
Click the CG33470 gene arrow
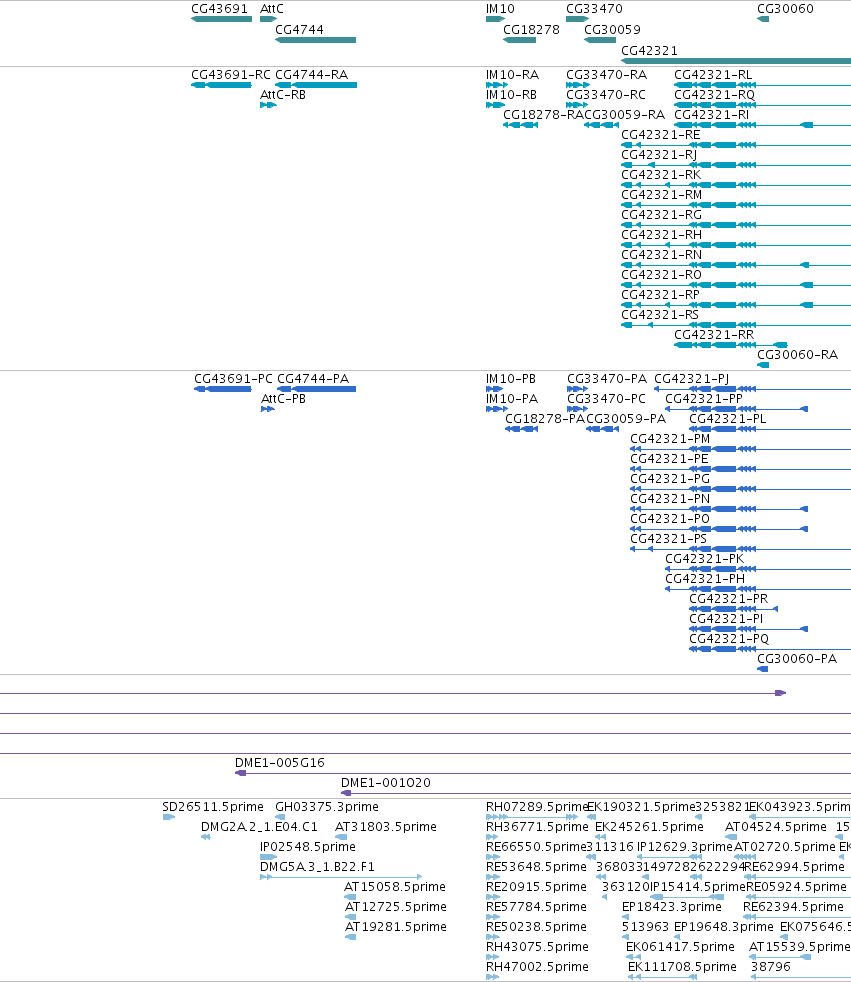[577, 19]
